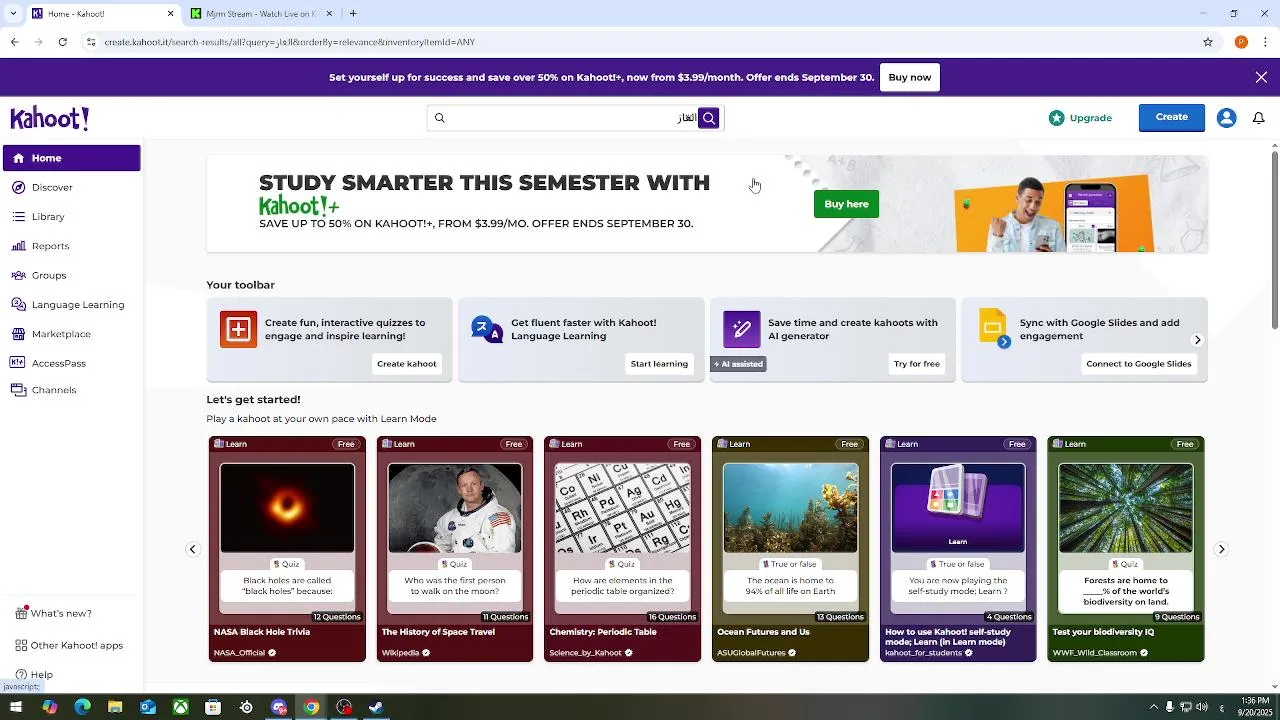This screenshot has width=1280, height=720.
Task: Open Ocean Futures and Us thumbnail
Action: pos(791,508)
